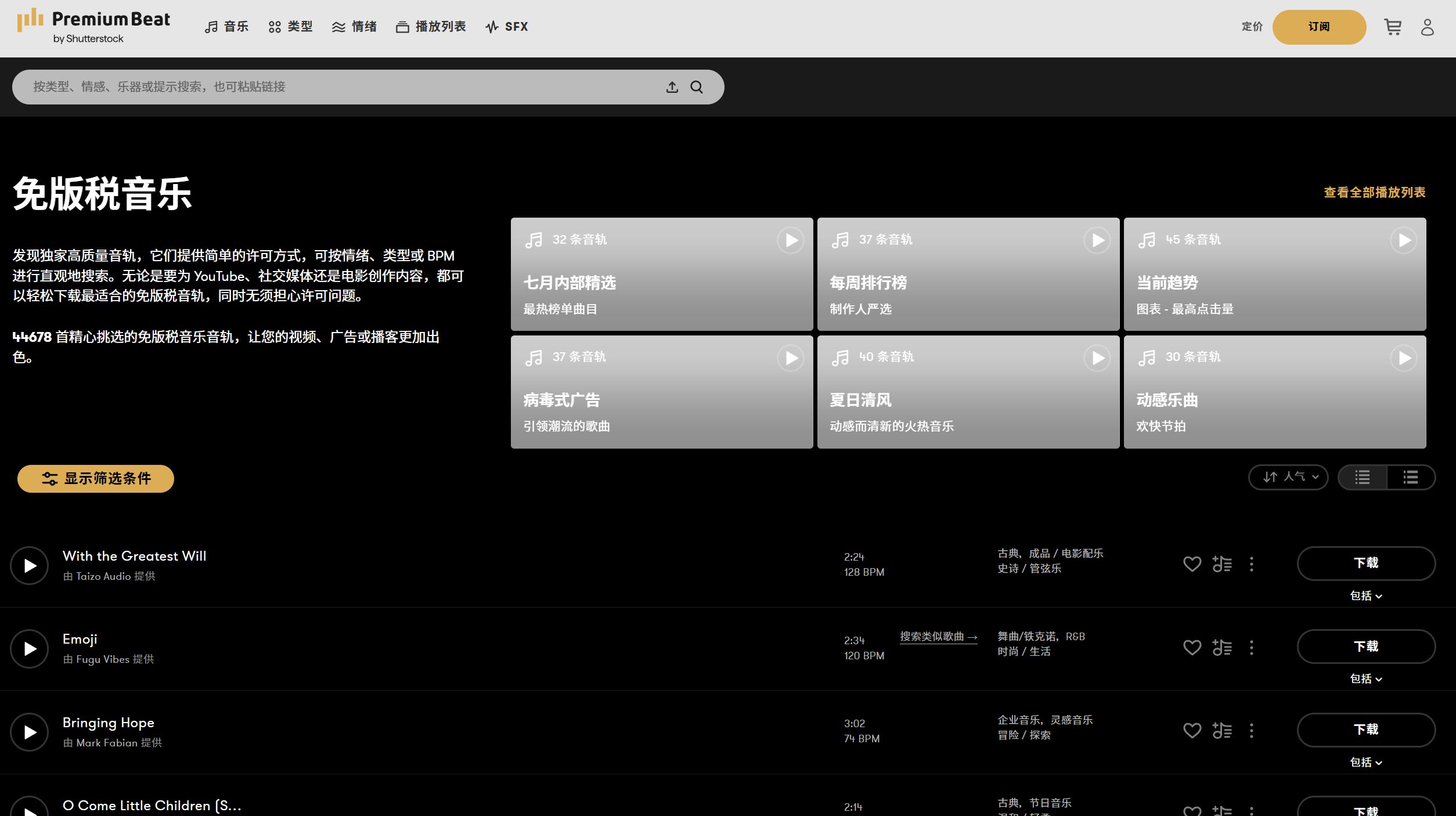1456x816 pixels.
Task: Open 查看全部播放列表 link
Action: pos(1374,192)
